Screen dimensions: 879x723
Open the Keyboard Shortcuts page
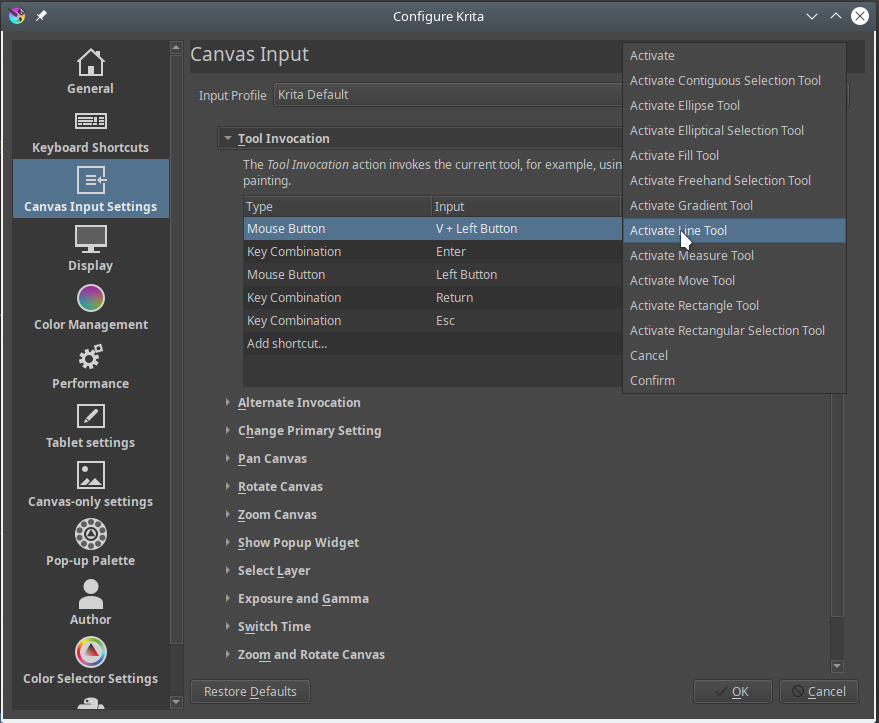click(x=90, y=130)
